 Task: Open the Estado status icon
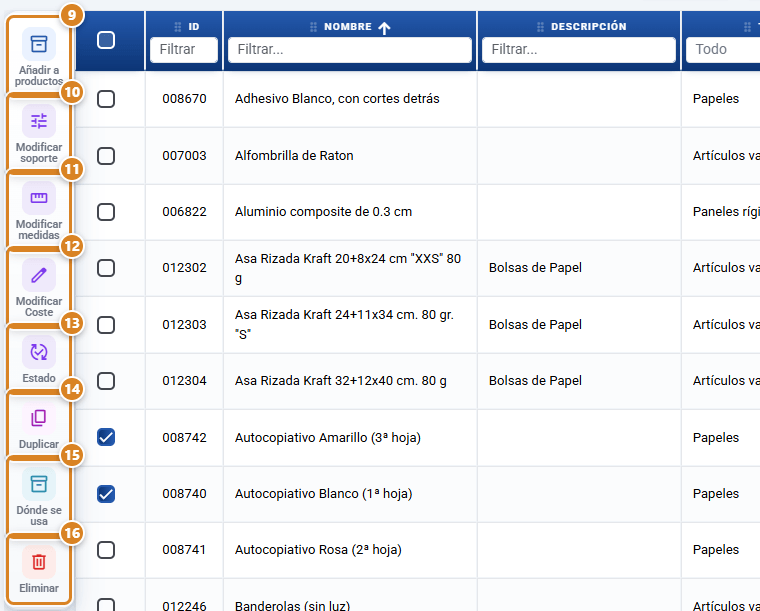pos(39,352)
